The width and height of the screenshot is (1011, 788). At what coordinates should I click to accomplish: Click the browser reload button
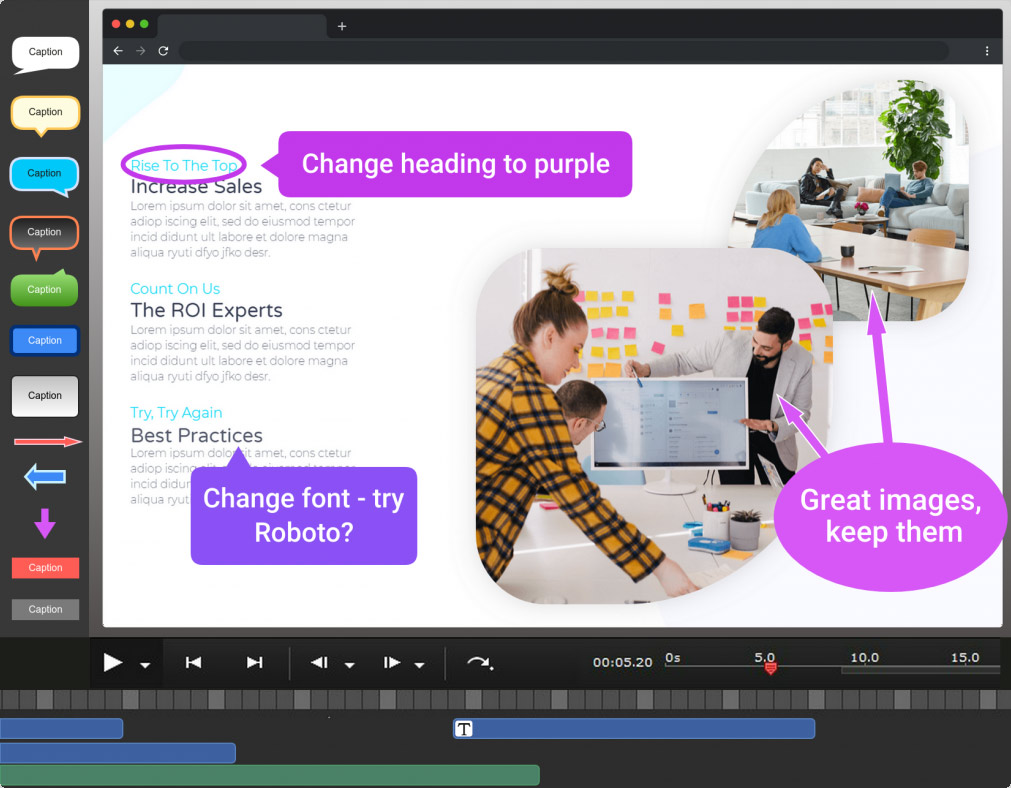pos(163,50)
